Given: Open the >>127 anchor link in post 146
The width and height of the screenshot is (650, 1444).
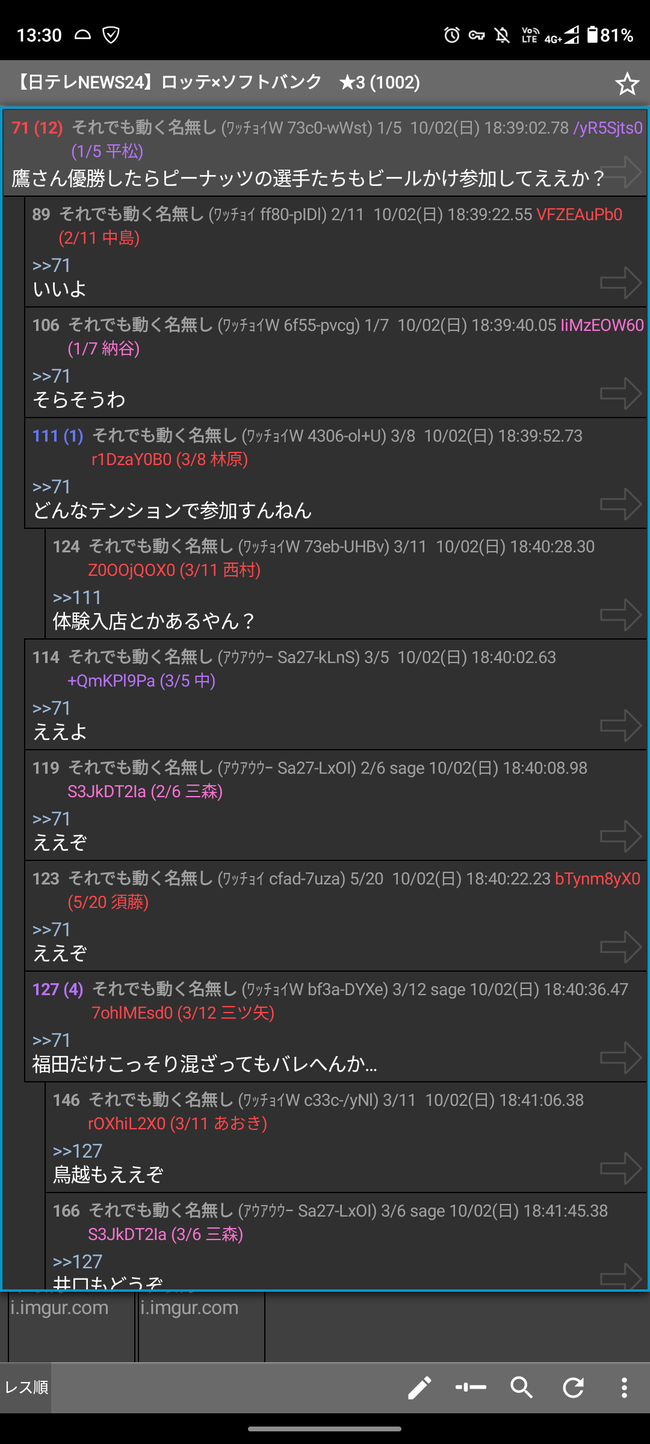Looking at the screenshot, I should click(77, 1151).
